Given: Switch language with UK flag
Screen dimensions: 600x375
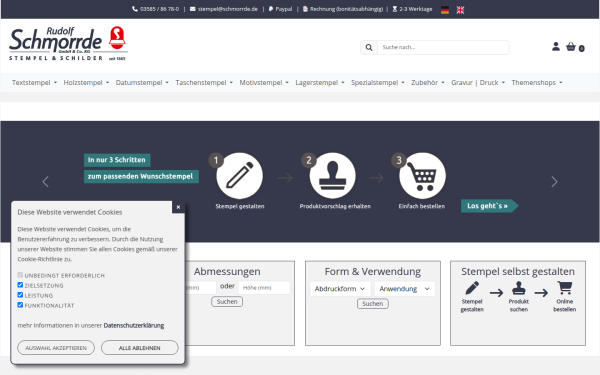Looking at the screenshot, I should click(460, 10).
